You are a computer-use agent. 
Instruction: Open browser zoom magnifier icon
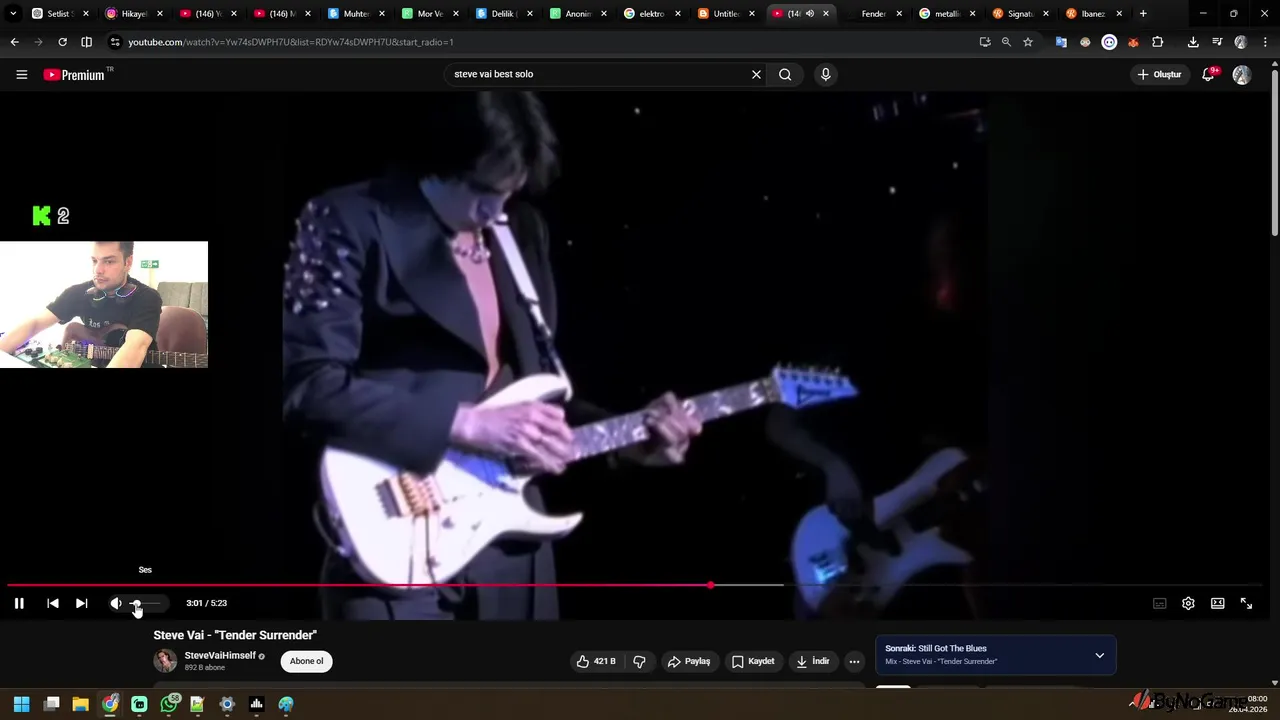pyautogui.click(x=1006, y=42)
